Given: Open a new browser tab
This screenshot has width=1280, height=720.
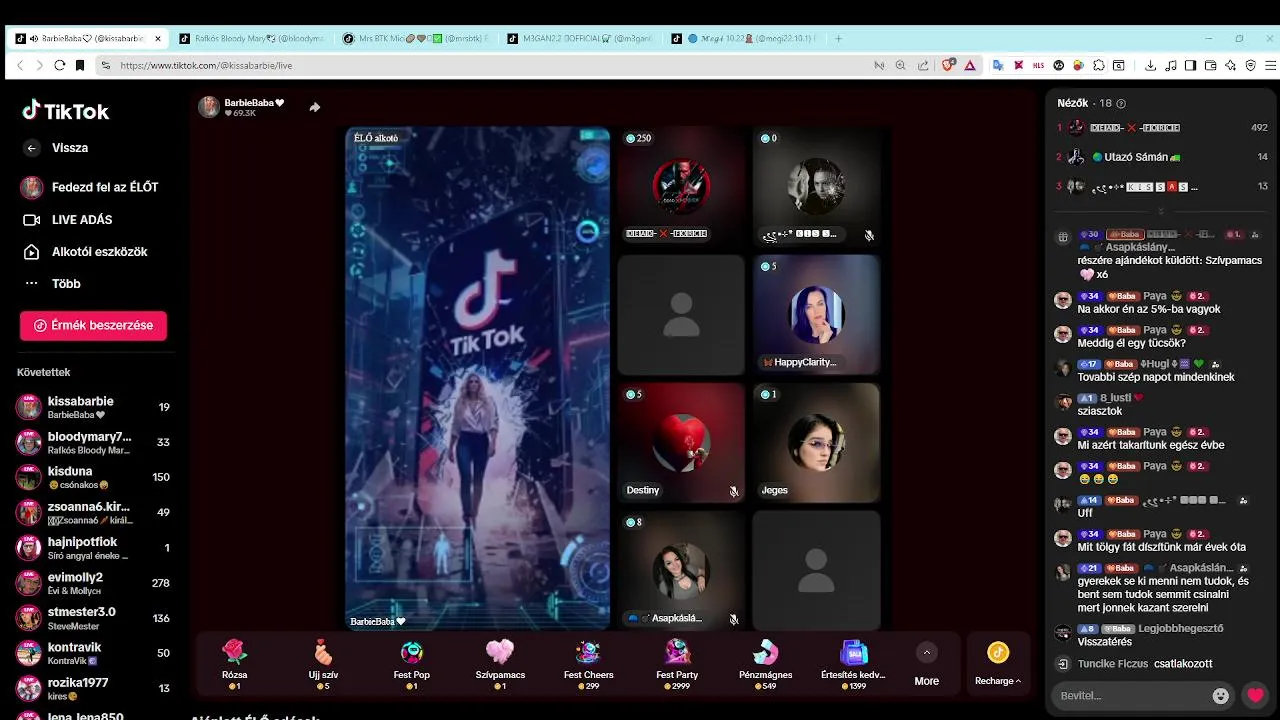Looking at the screenshot, I should point(838,38).
